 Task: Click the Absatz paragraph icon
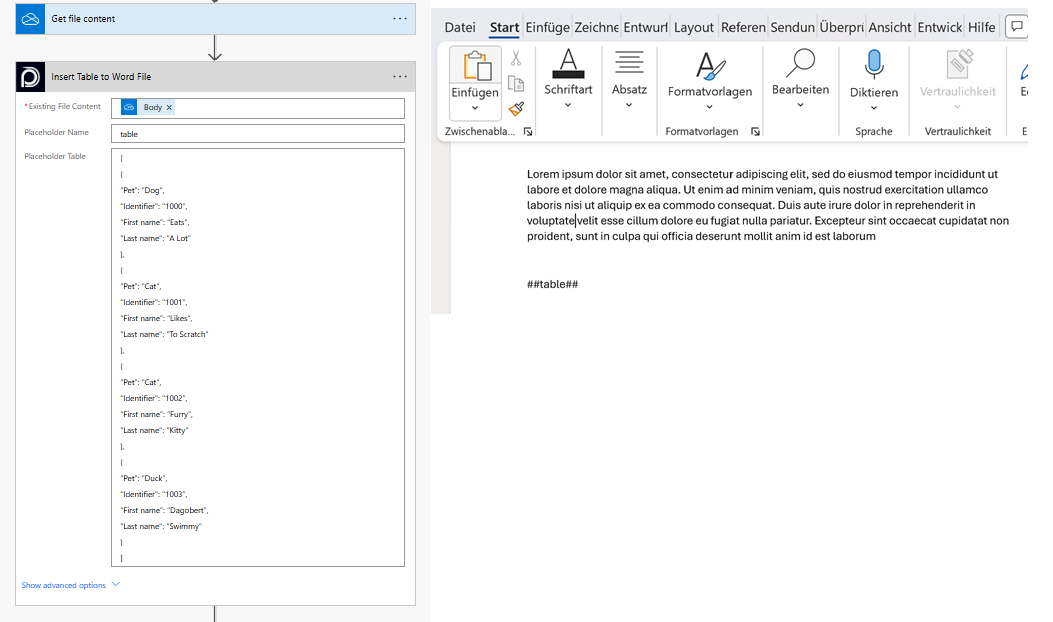(x=629, y=63)
